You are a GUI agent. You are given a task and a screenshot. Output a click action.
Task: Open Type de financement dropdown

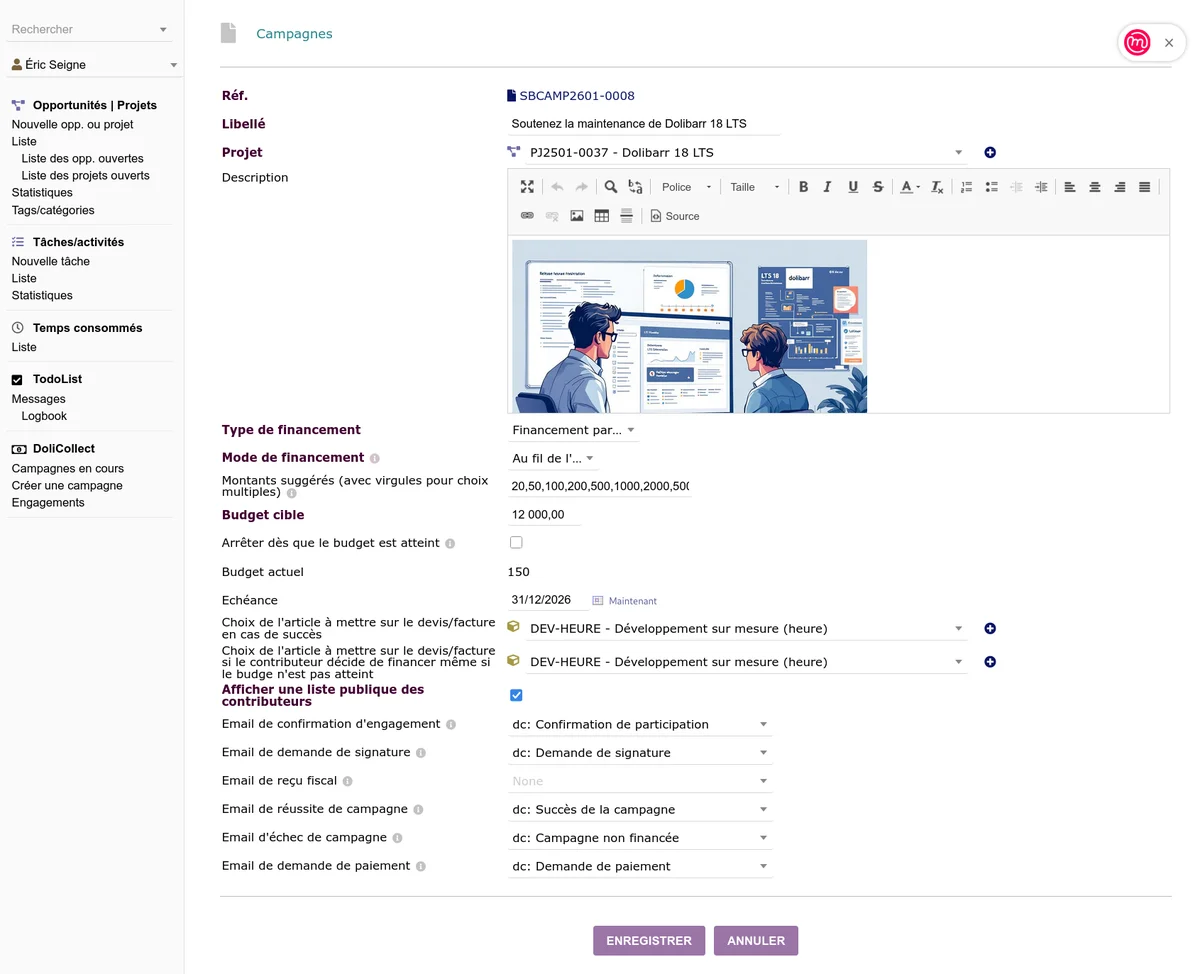click(574, 430)
